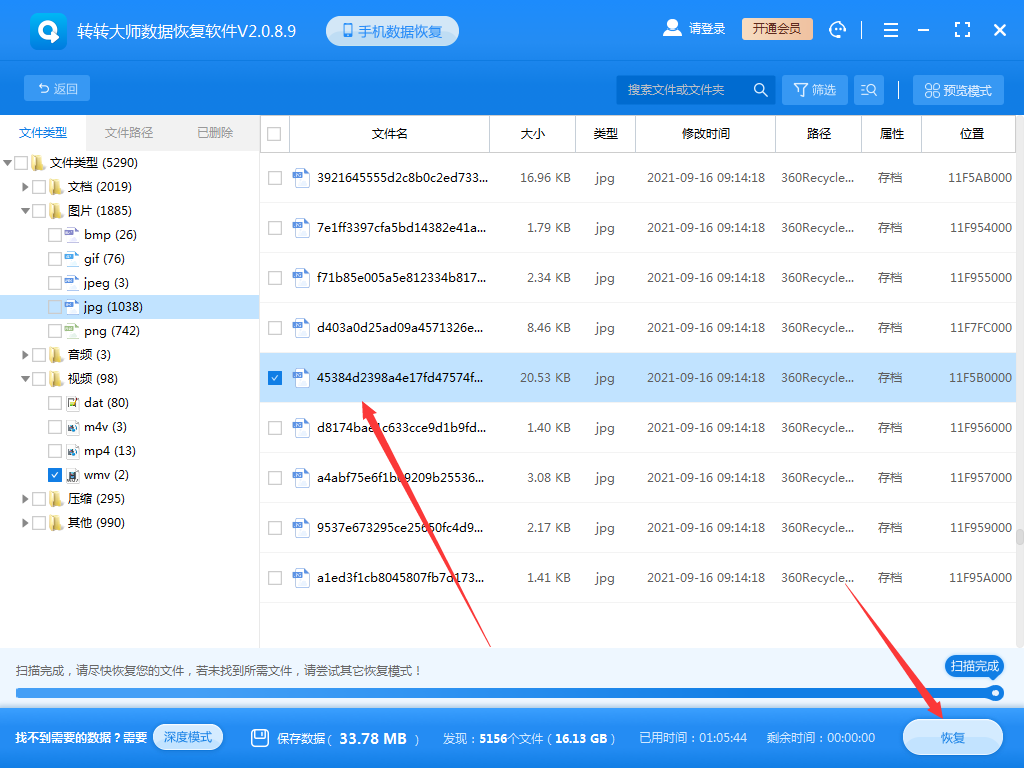Image resolution: width=1024 pixels, height=768 pixels.
Task: Click the 恢复 recover button
Action: tap(951, 738)
